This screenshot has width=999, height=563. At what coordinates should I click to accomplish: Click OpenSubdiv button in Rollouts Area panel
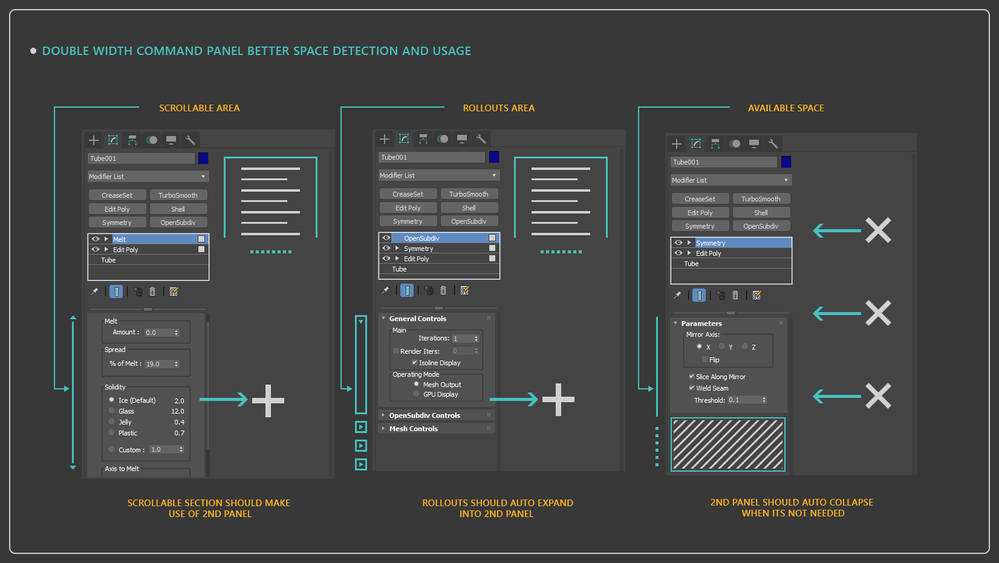(x=469, y=222)
